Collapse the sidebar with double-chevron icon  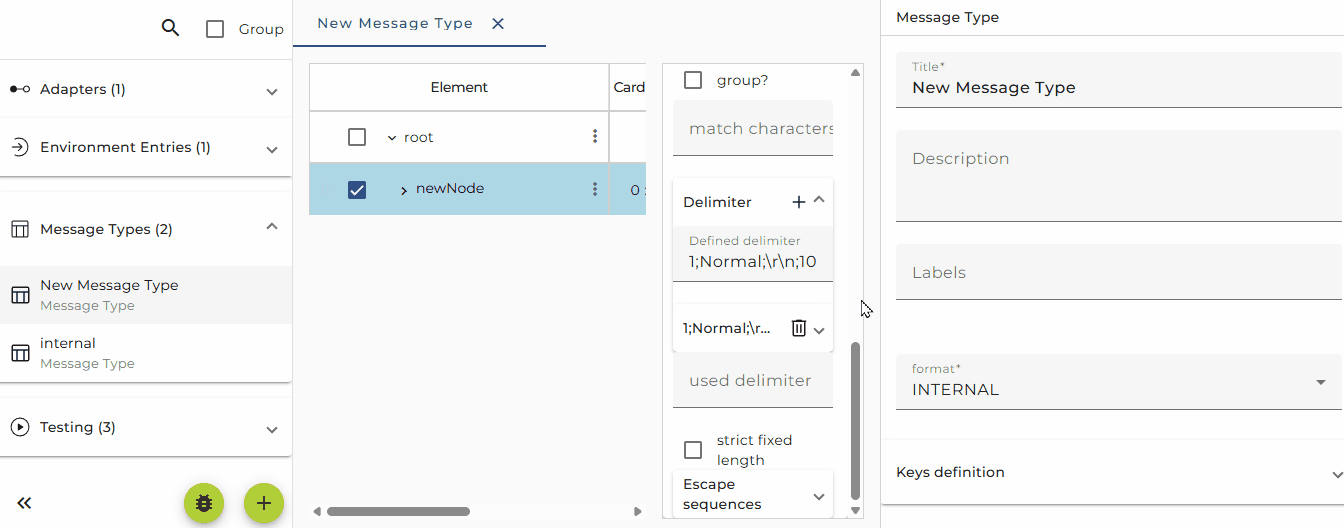click(25, 503)
